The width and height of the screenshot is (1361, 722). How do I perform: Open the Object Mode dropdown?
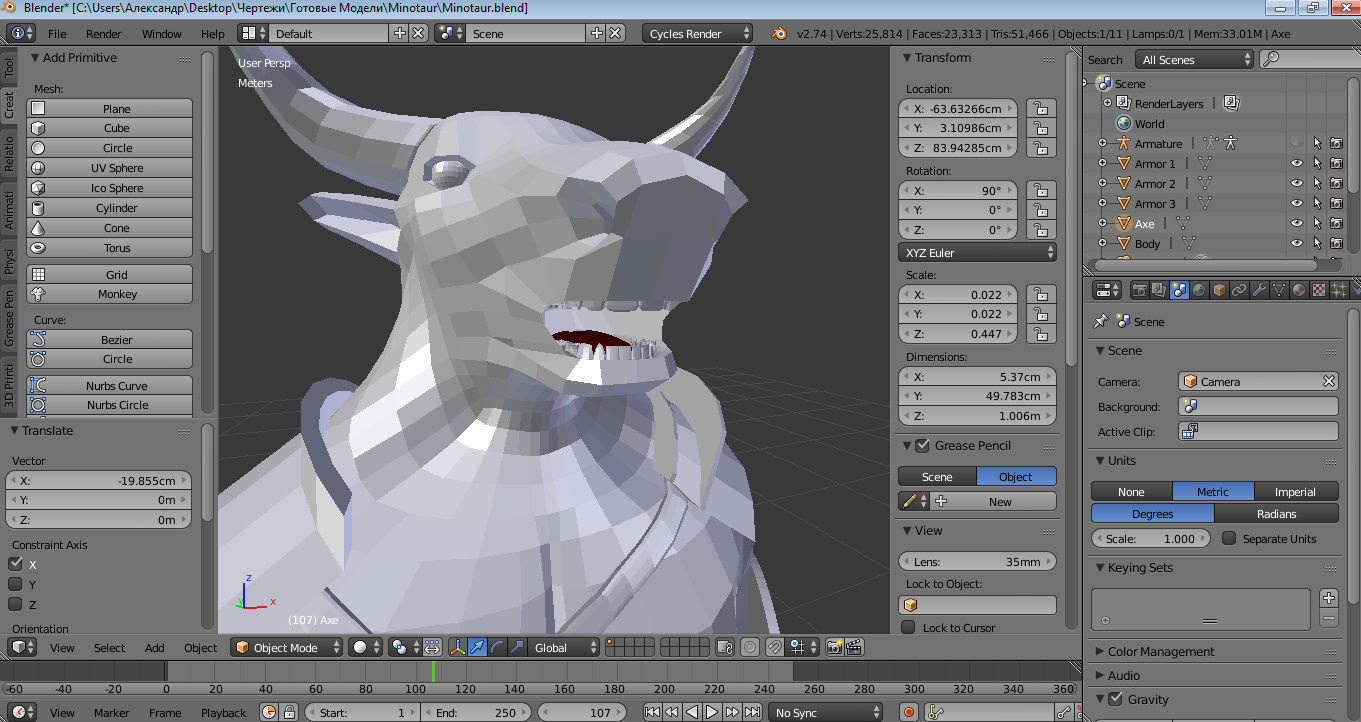pos(285,647)
